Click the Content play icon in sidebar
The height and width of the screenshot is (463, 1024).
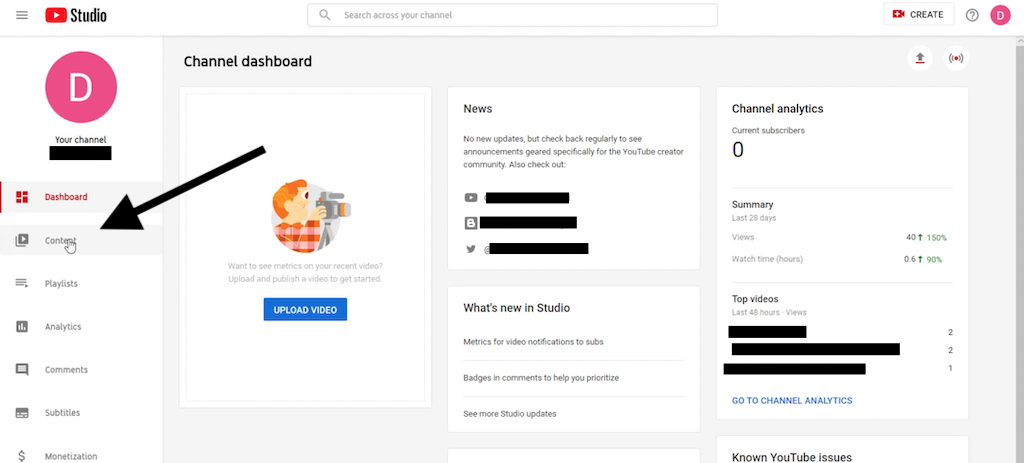click(22, 240)
